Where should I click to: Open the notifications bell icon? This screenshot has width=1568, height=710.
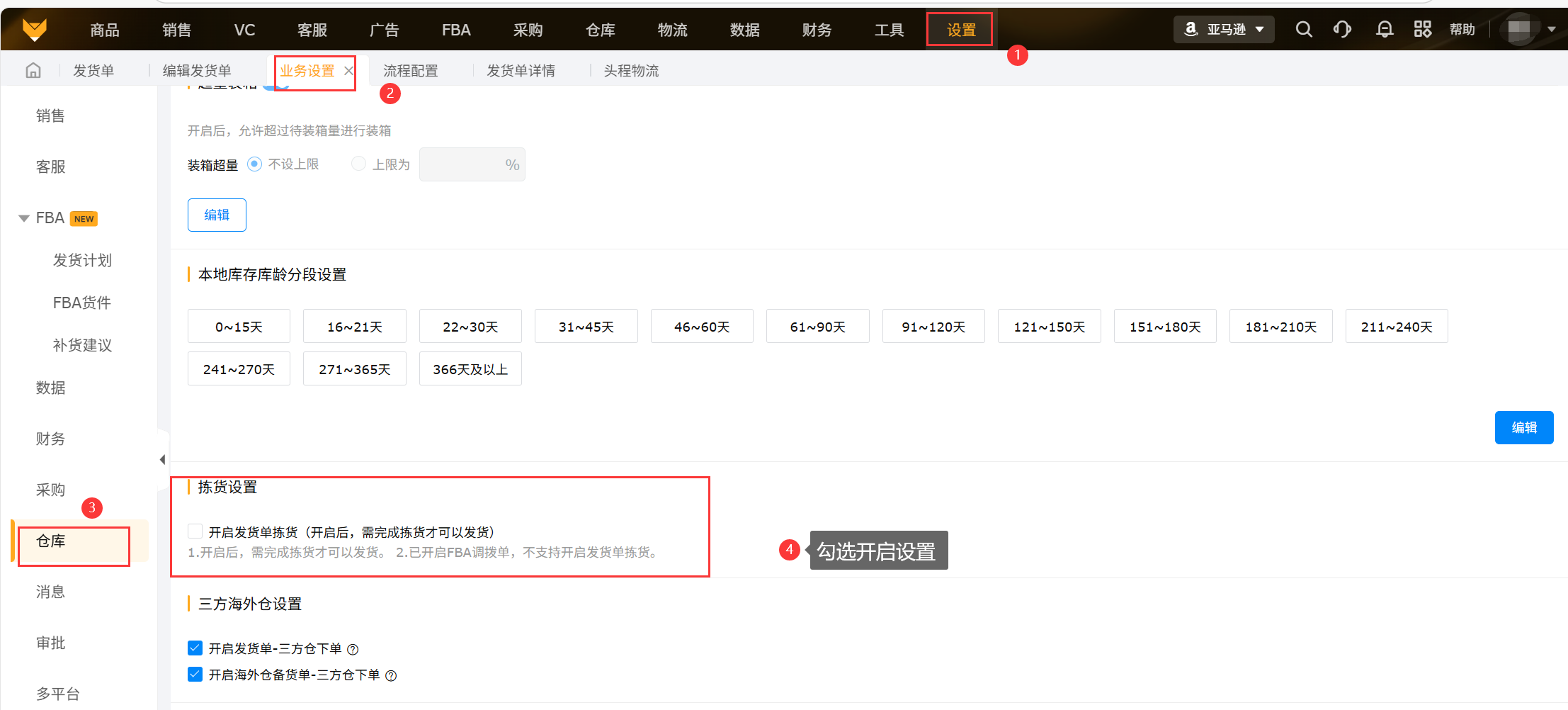click(1384, 29)
